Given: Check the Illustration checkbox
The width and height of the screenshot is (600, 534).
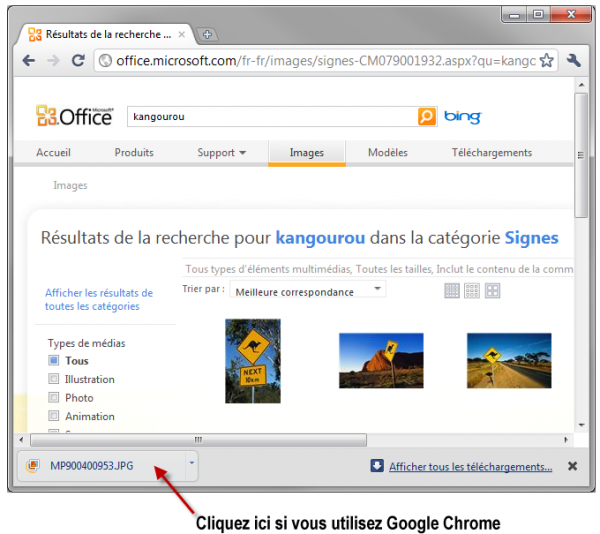Looking at the screenshot, I should [54, 379].
